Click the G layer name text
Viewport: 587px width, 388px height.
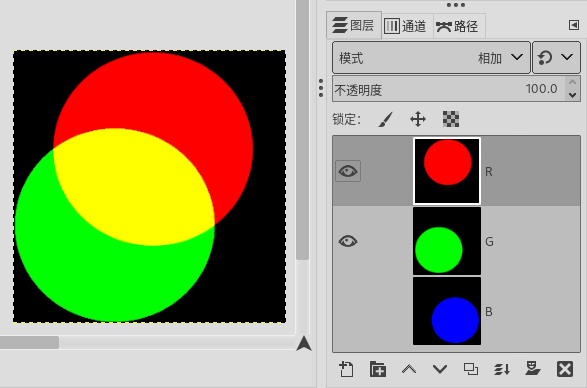(x=489, y=242)
